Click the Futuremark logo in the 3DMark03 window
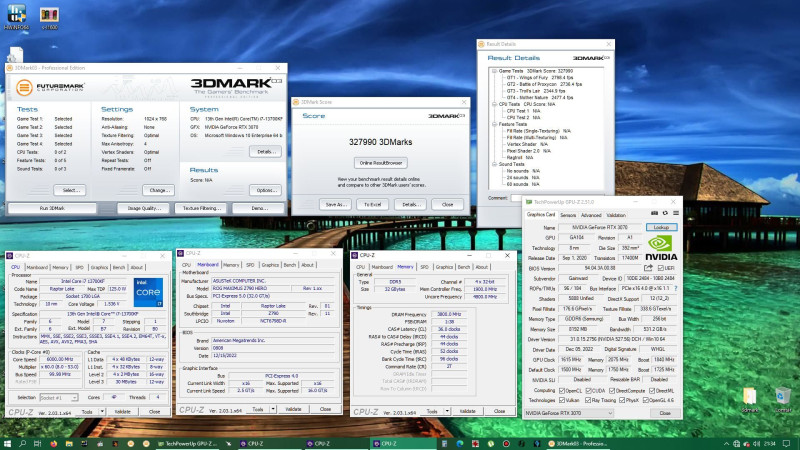This screenshot has height=450, width=800. coord(49,87)
